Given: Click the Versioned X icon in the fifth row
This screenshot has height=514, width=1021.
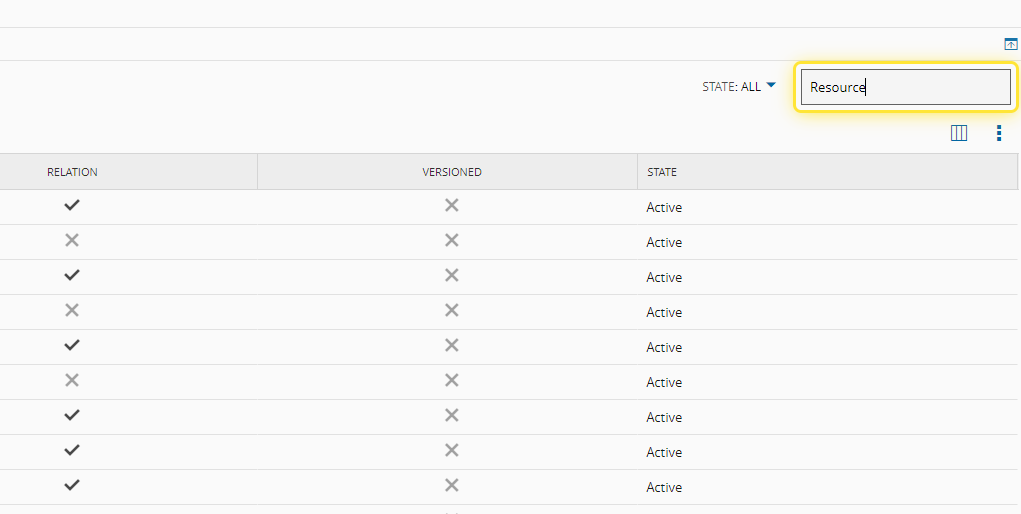Looking at the screenshot, I should coord(452,345).
